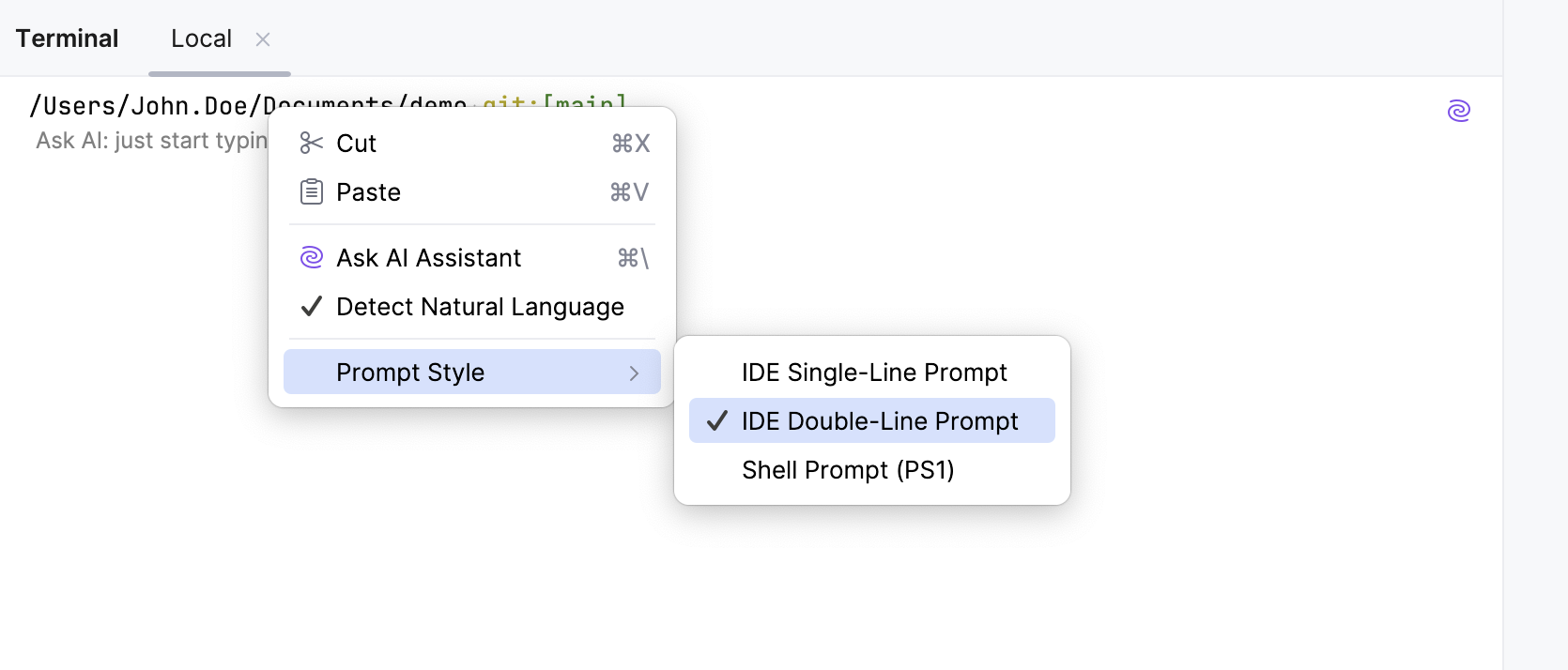This screenshot has height=670, width=1568.
Task: Choose Paste from the context menu
Action: click(x=368, y=192)
